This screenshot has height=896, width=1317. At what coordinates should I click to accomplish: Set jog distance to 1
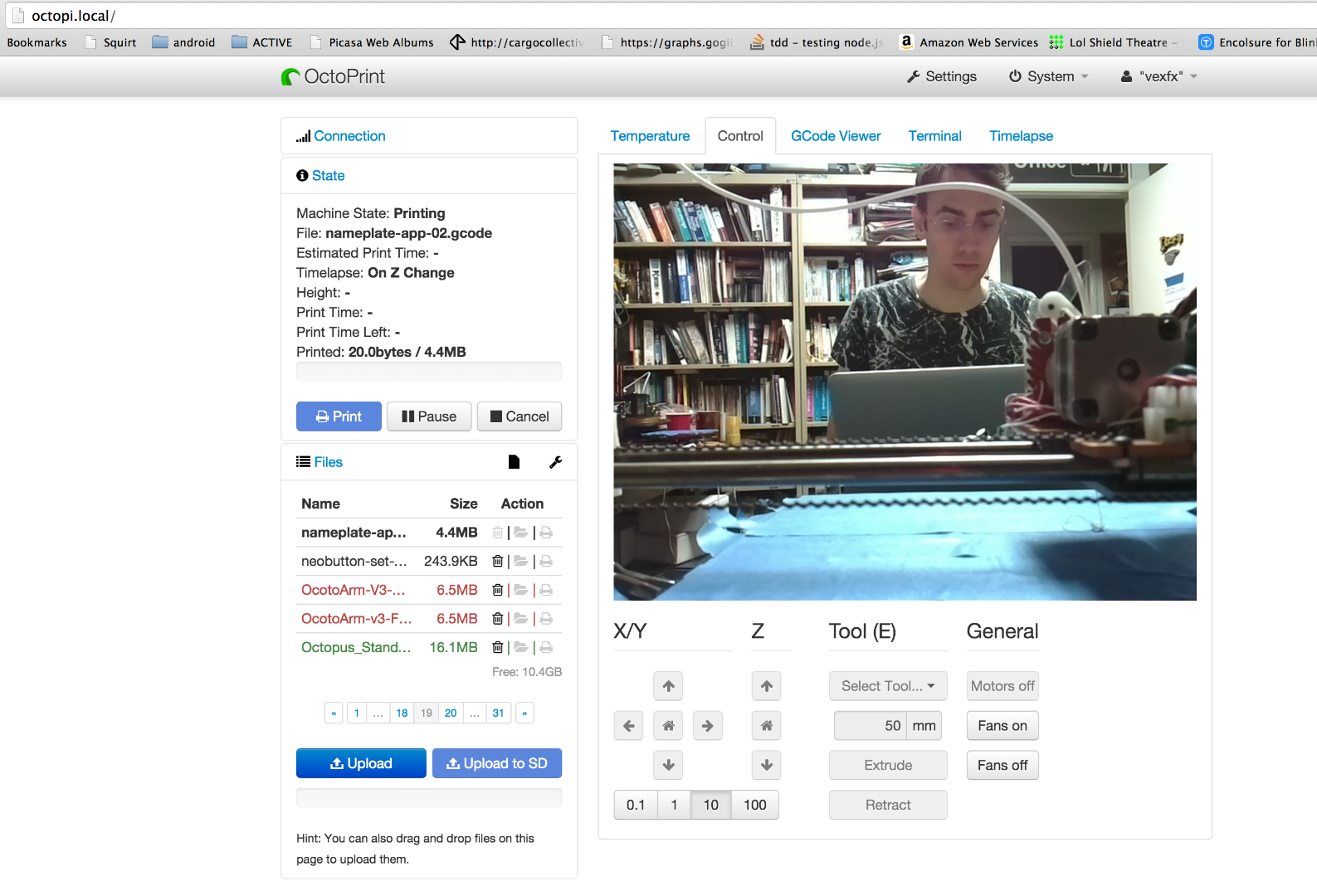coord(674,805)
